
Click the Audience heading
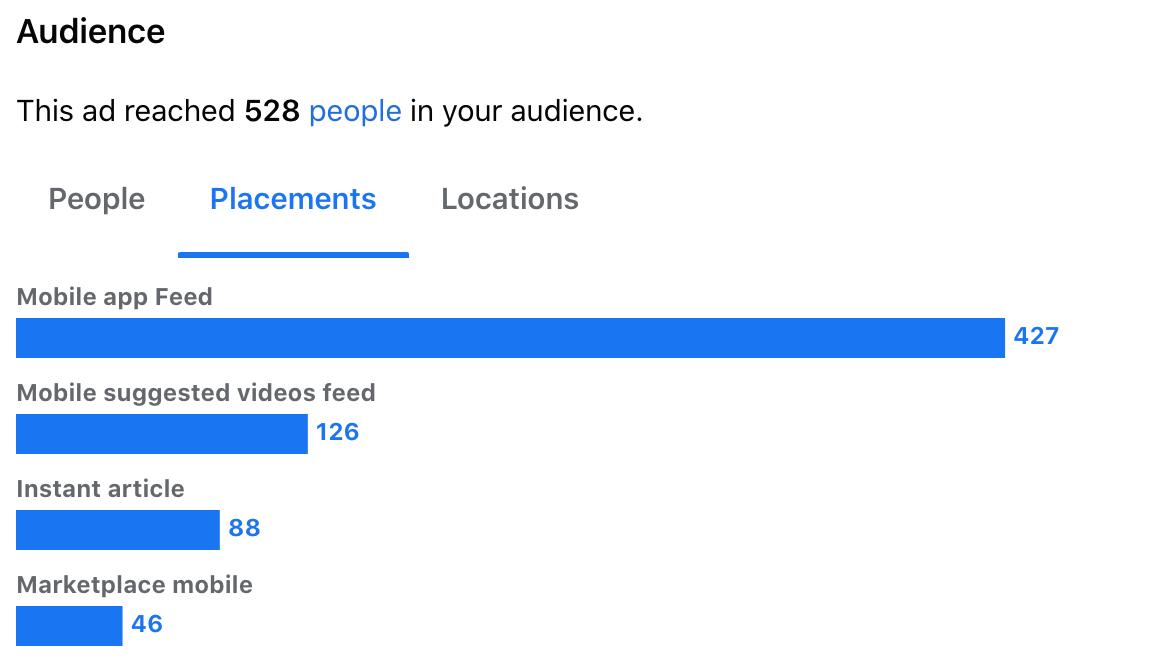pyautogui.click(x=91, y=32)
